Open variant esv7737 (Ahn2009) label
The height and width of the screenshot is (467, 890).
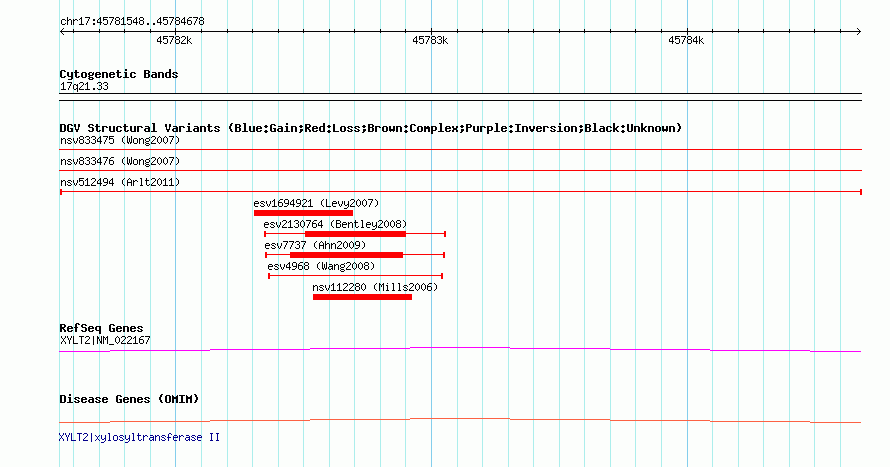click(315, 245)
